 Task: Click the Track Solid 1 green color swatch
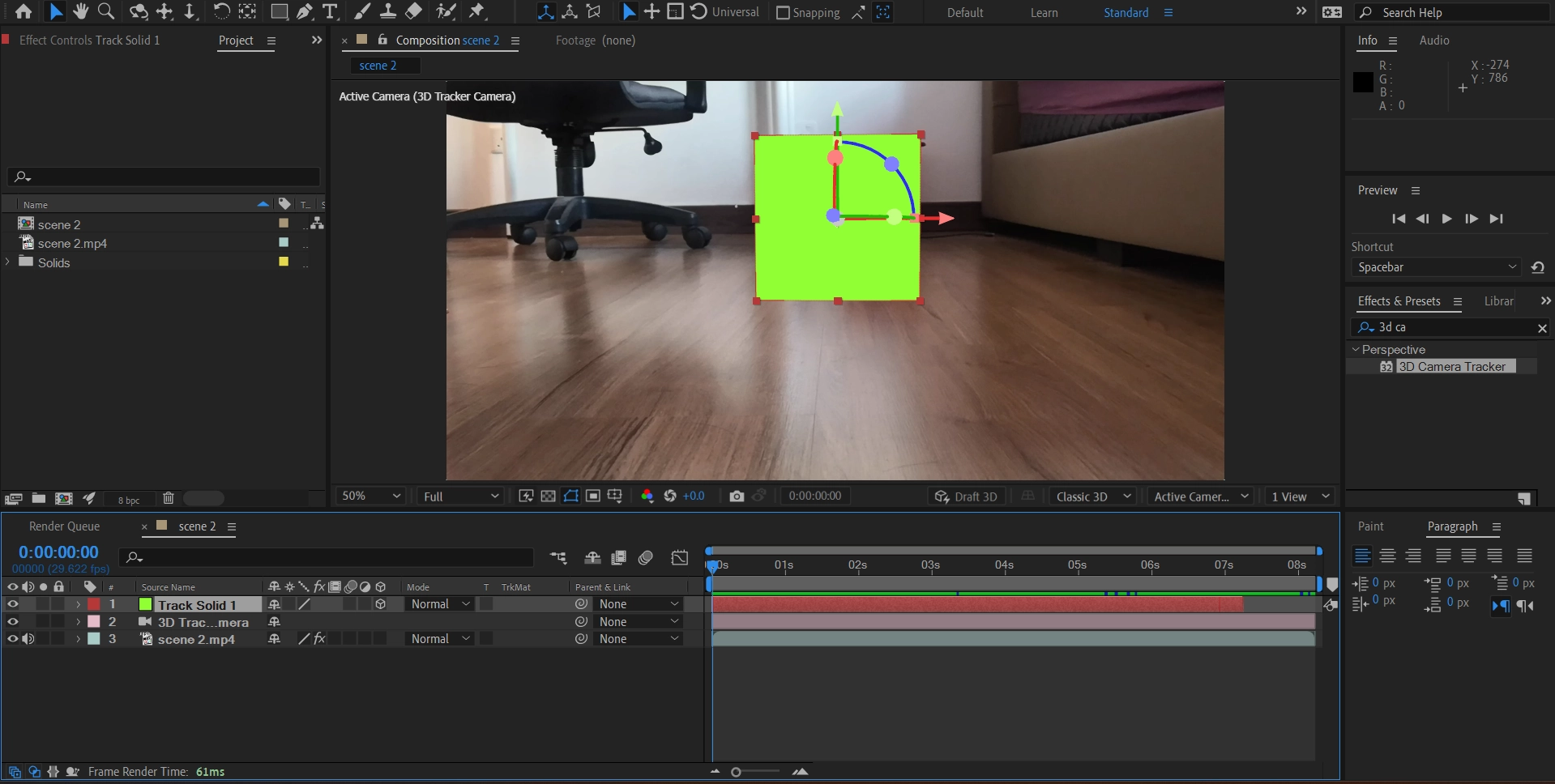point(146,604)
